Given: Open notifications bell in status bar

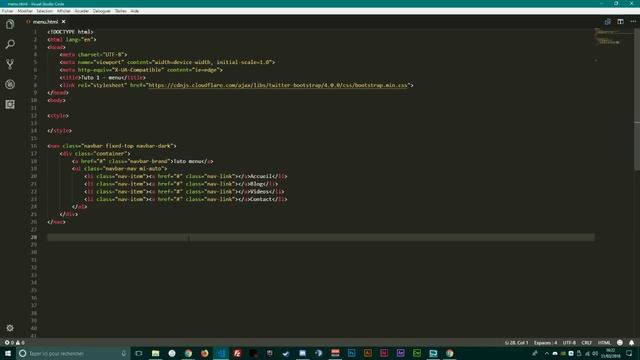Looking at the screenshot, I should [x=631, y=342].
